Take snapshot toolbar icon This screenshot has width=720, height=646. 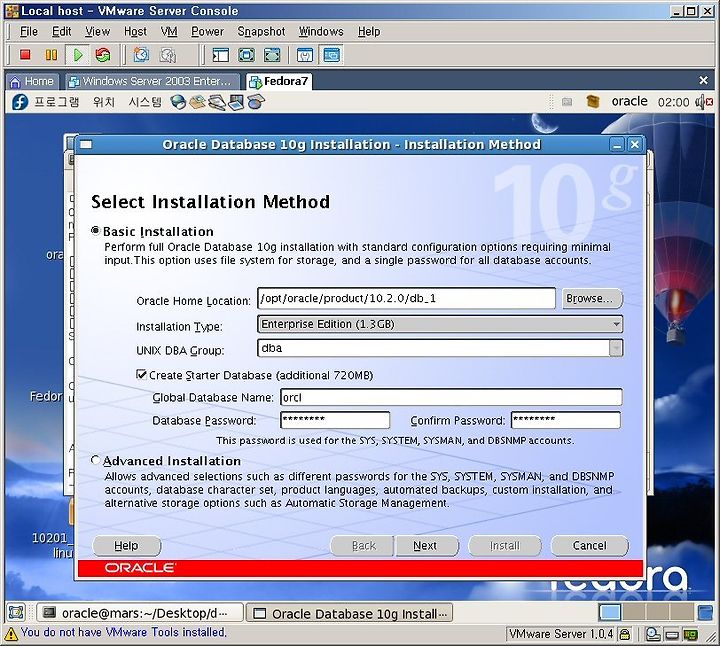coord(141,55)
